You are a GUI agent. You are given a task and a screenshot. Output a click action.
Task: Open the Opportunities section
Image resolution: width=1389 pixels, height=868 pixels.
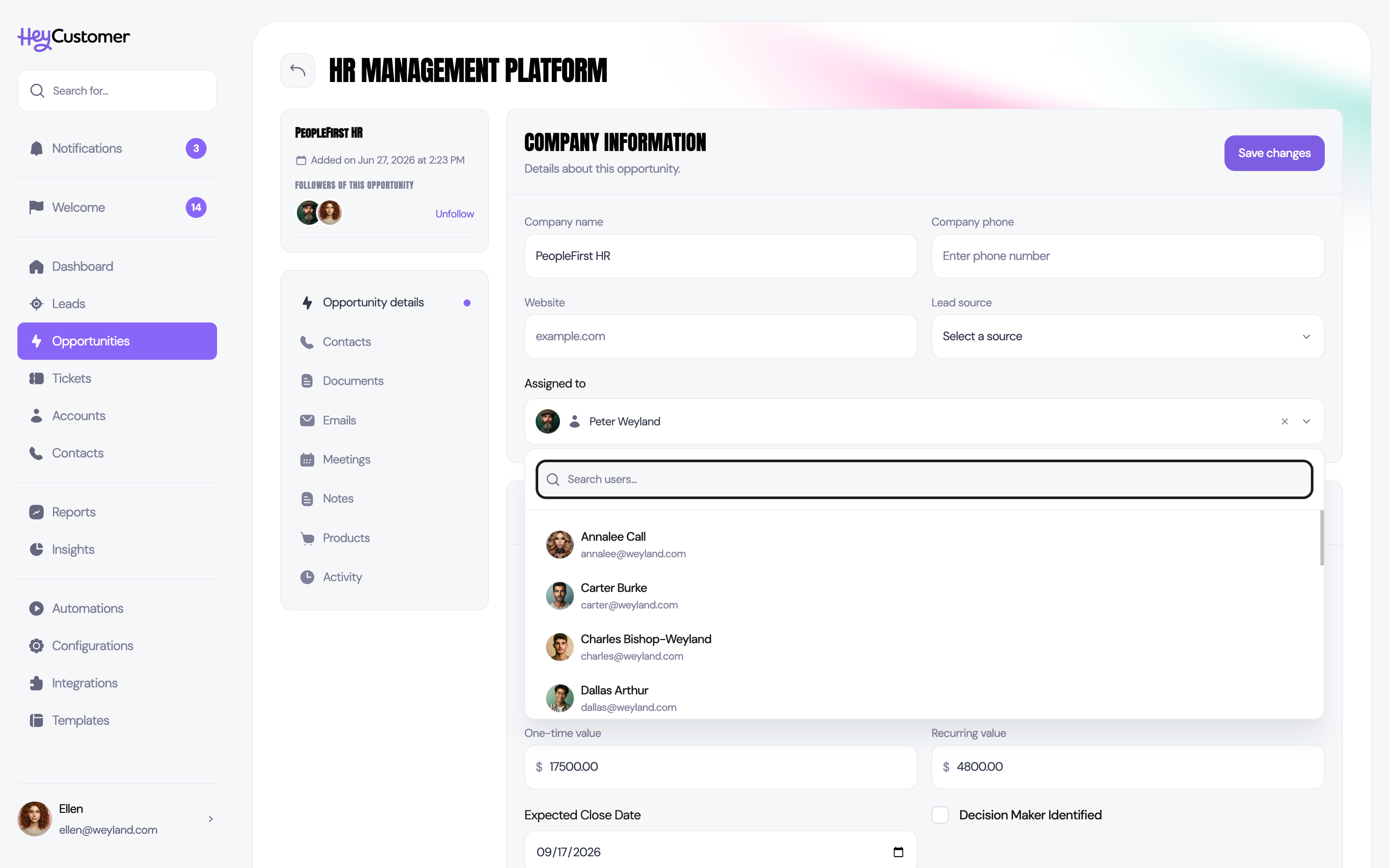click(x=117, y=341)
